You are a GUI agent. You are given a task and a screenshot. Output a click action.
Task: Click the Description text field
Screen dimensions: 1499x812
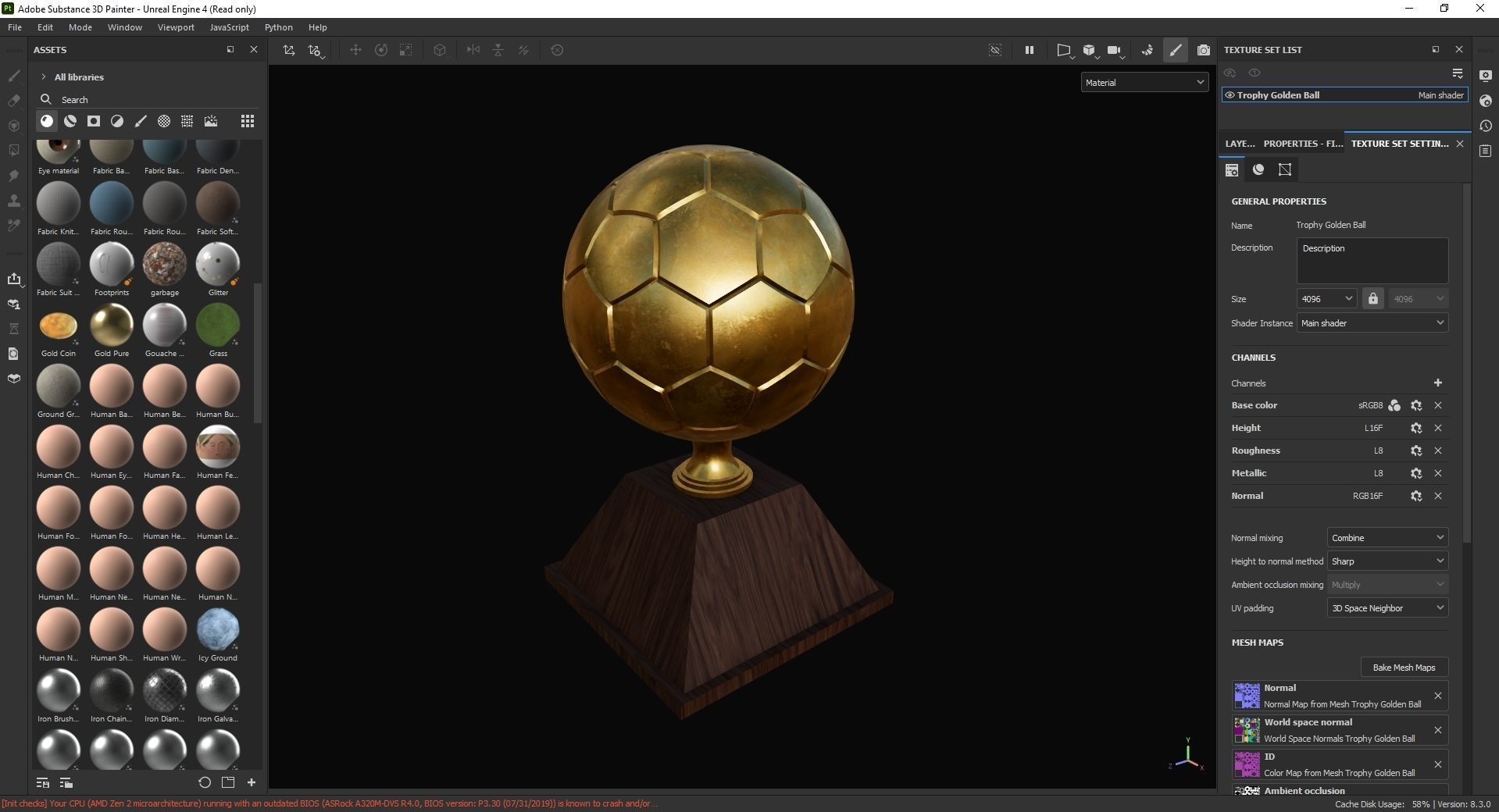pos(1372,261)
